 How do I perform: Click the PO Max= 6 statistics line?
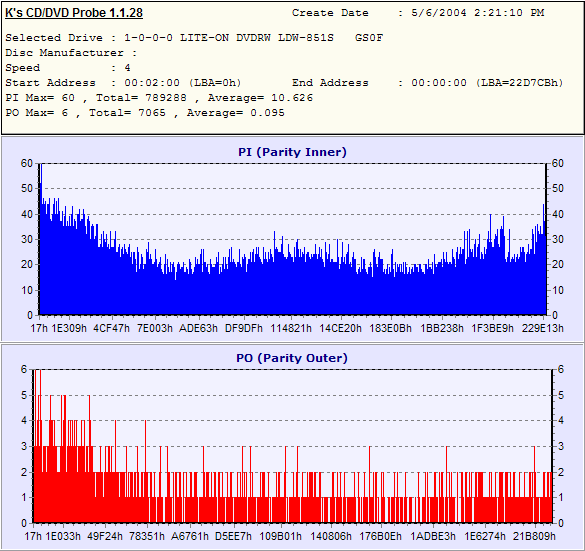tap(145, 113)
